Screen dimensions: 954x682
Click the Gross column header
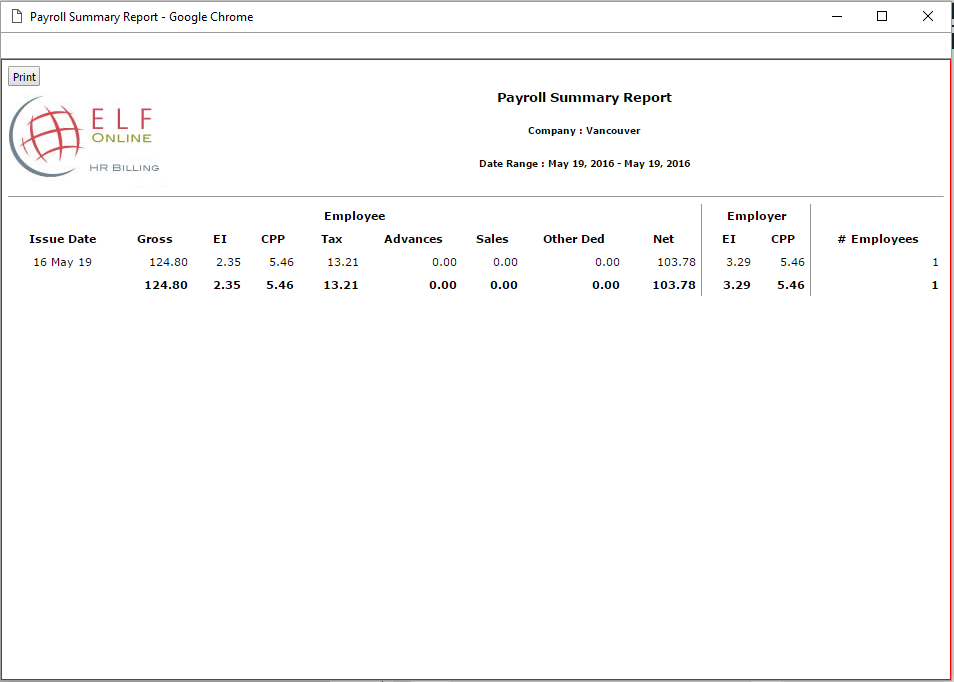[x=155, y=239]
